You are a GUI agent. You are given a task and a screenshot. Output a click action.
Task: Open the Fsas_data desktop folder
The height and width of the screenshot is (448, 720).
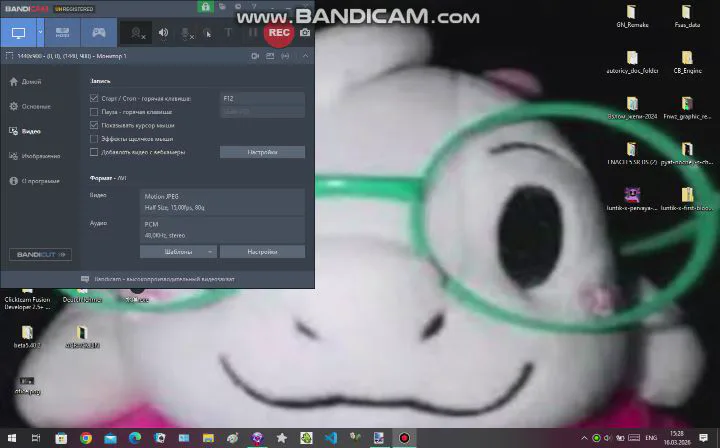click(x=687, y=16)
